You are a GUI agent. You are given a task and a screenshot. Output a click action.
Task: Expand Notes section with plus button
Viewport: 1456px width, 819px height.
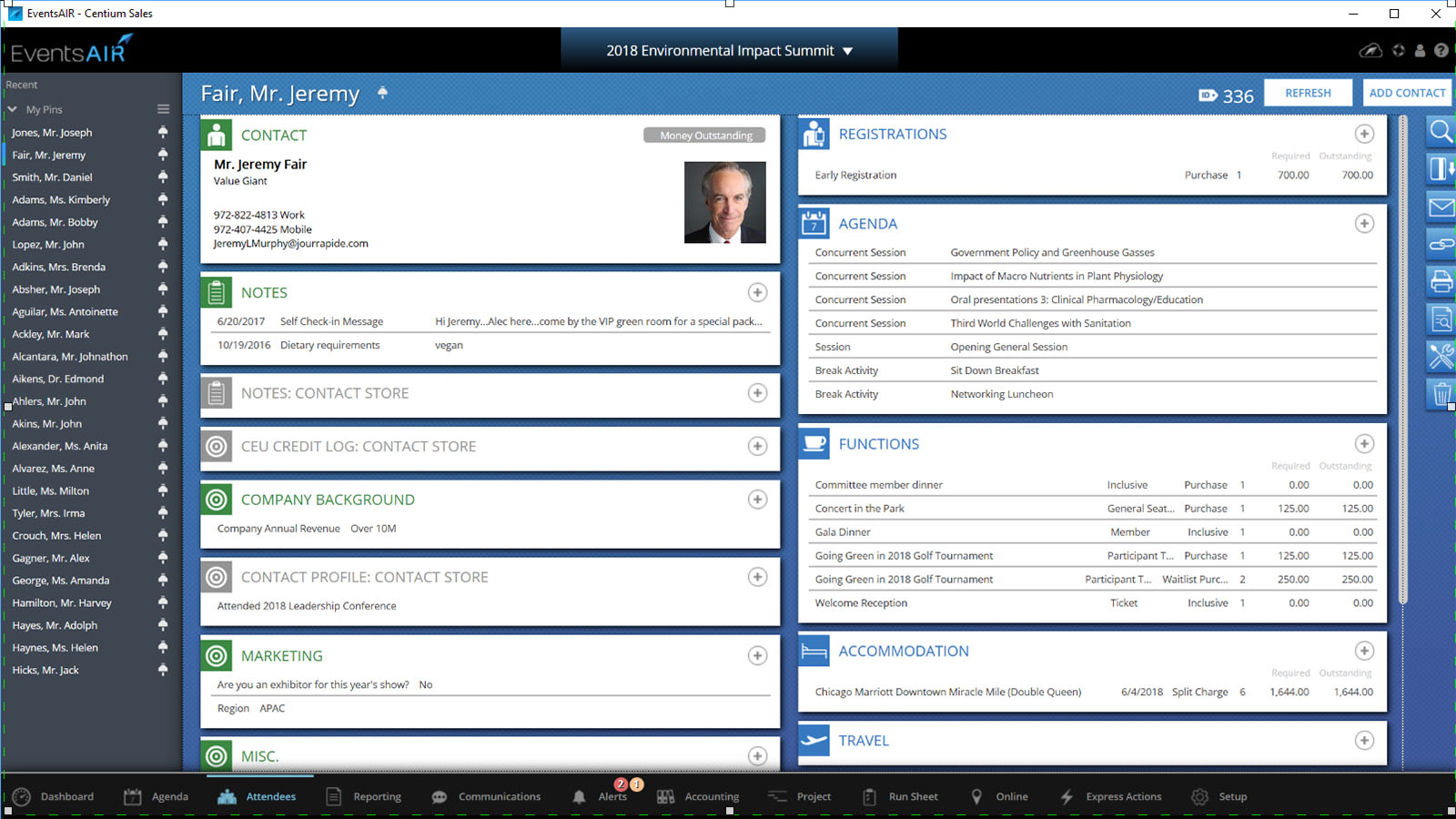[x=757, y=292]
